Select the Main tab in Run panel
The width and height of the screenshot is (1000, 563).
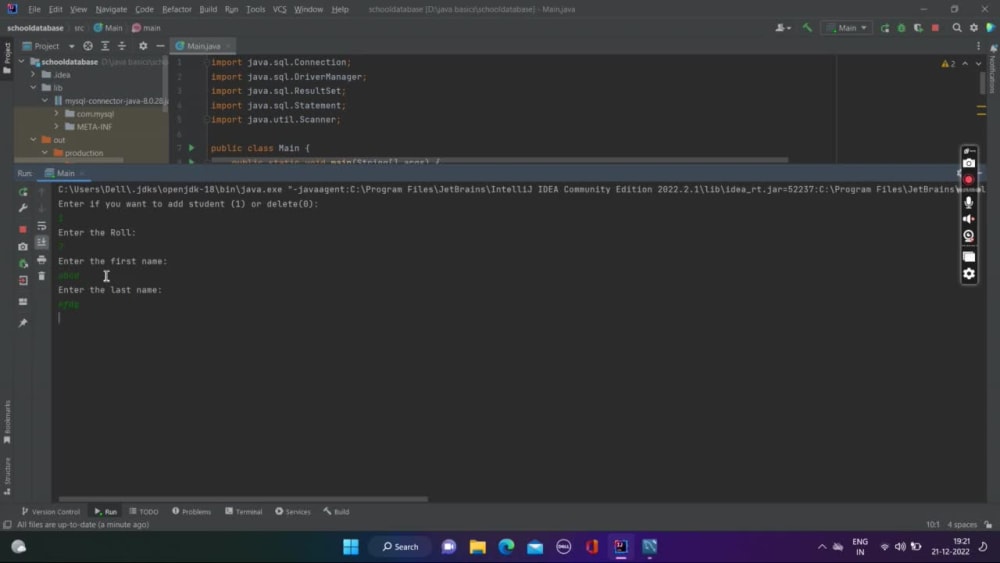coord(65,173)
